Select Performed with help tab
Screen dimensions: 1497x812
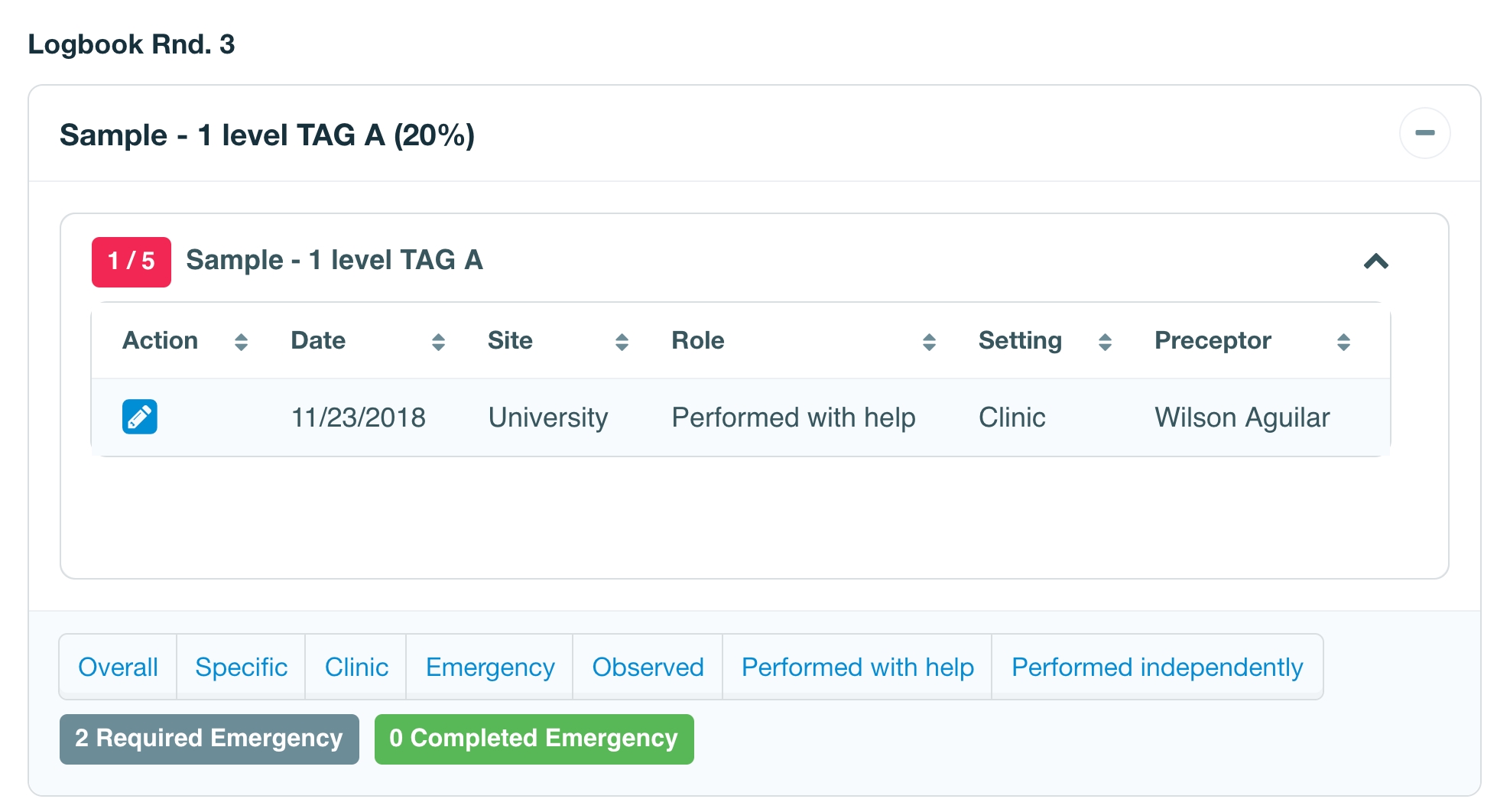pyautogui.click(x=857, y=667)
